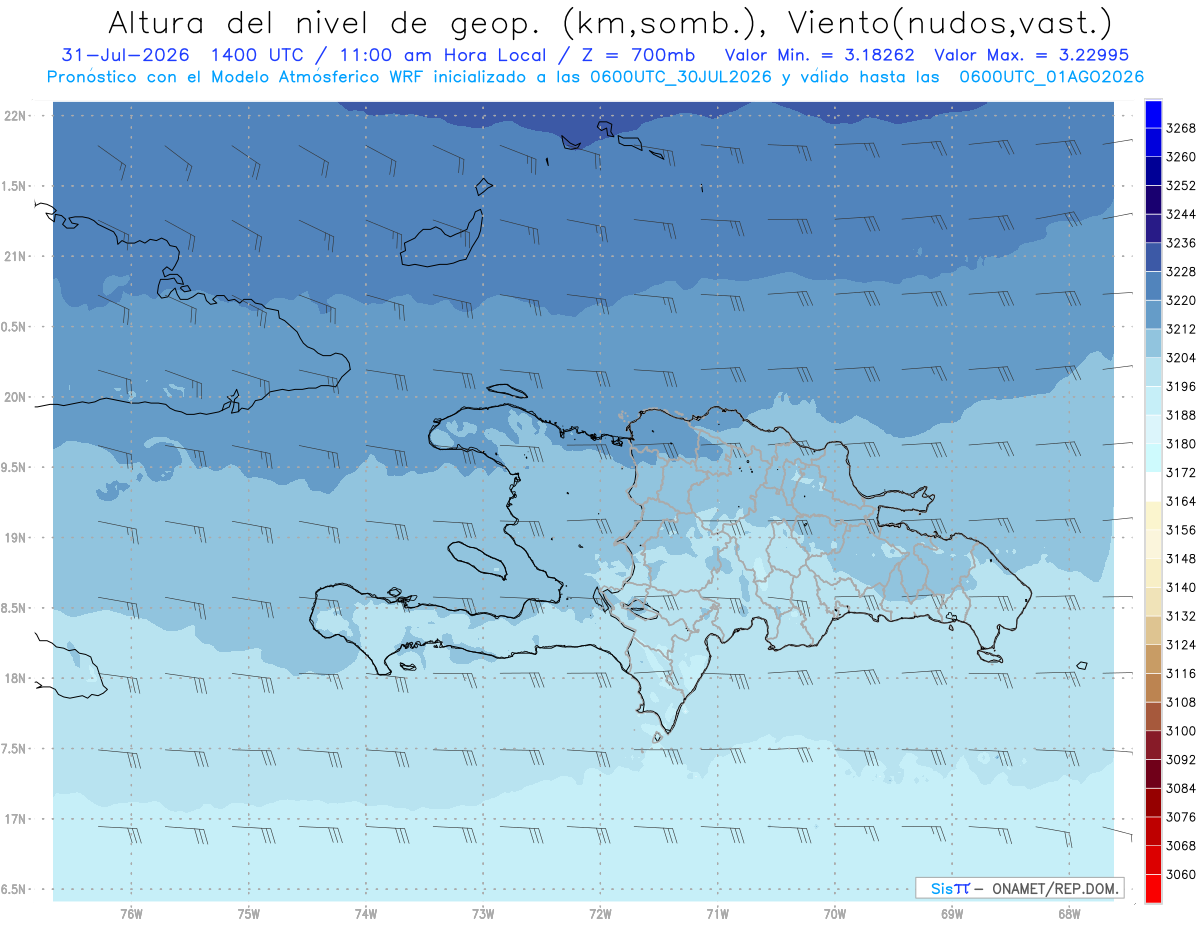Viewport: 1200px width, 927px height.
Task: Click the '3236' colorbar value
Action: 1181,243
